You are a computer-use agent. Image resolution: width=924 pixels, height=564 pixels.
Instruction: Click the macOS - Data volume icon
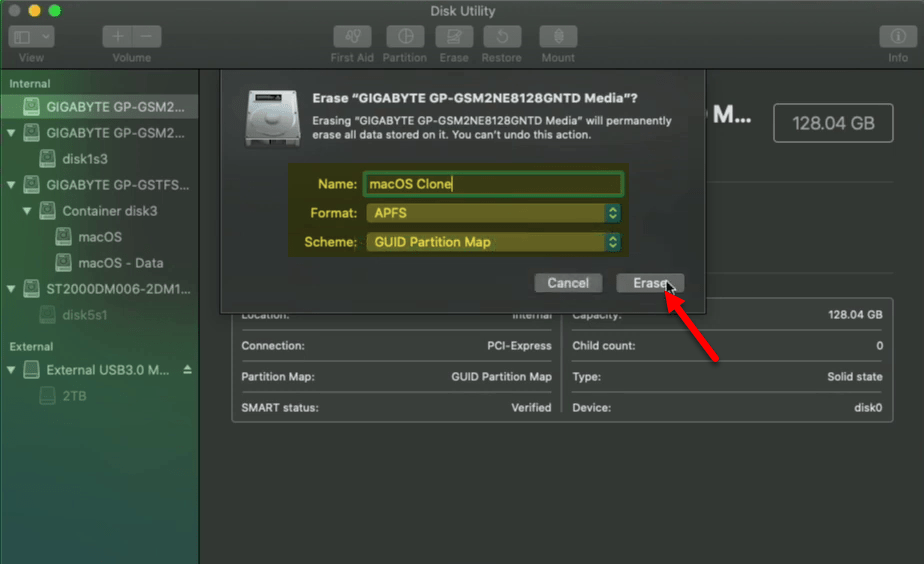click(x=63, y=263)
